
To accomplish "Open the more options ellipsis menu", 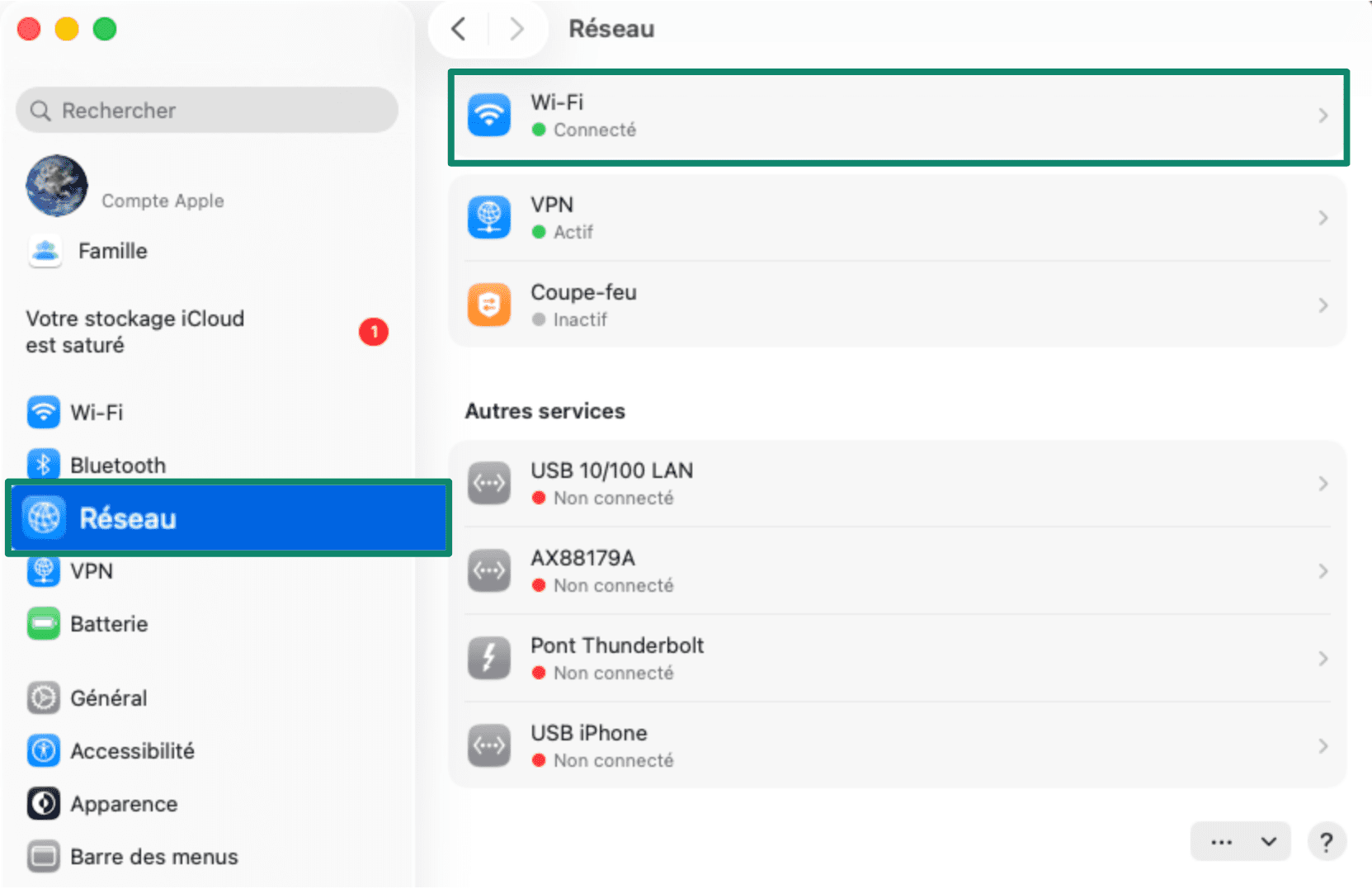I will point(1219,841).
